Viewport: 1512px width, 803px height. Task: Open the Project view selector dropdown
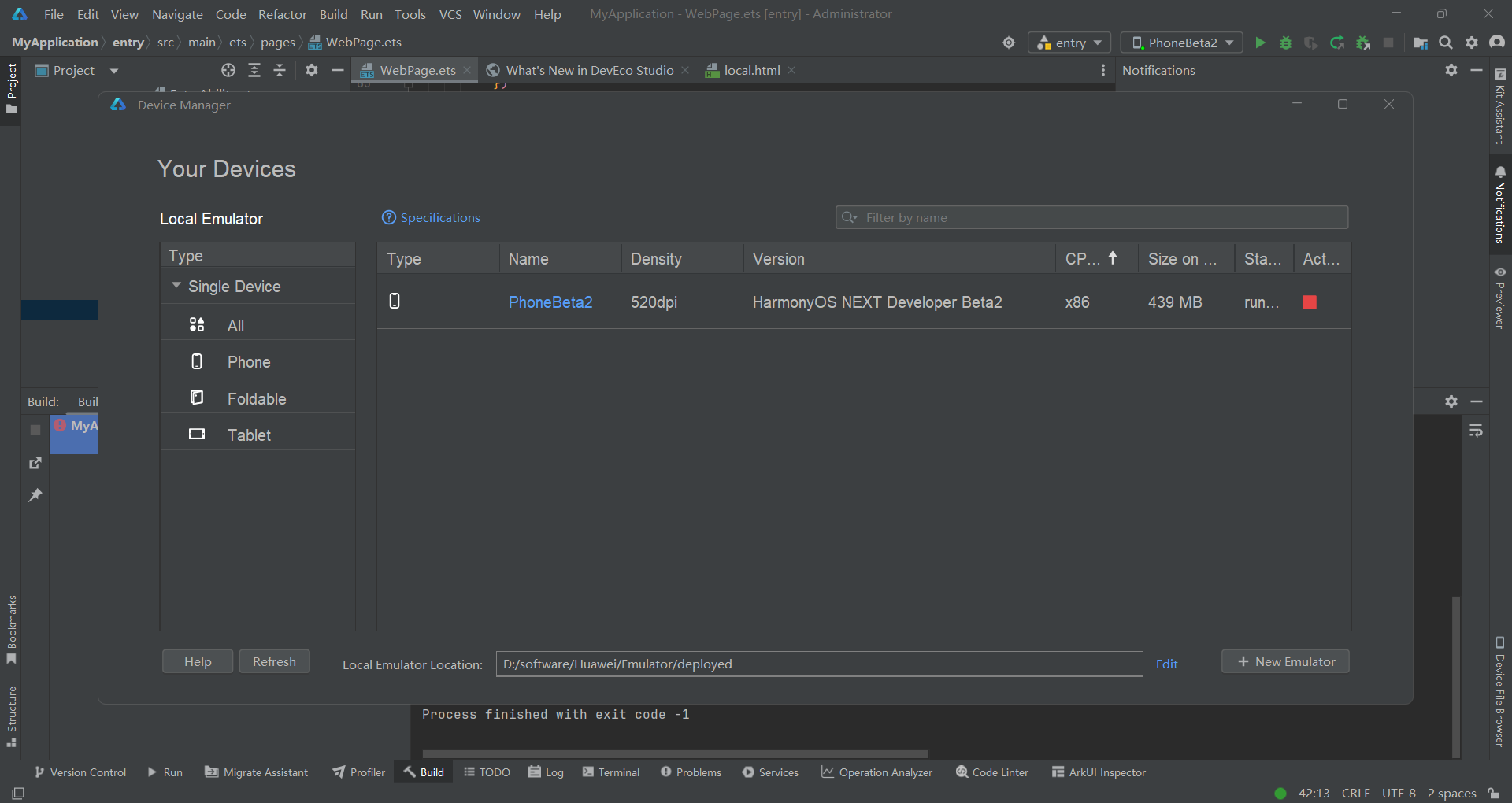pos(77,70)
